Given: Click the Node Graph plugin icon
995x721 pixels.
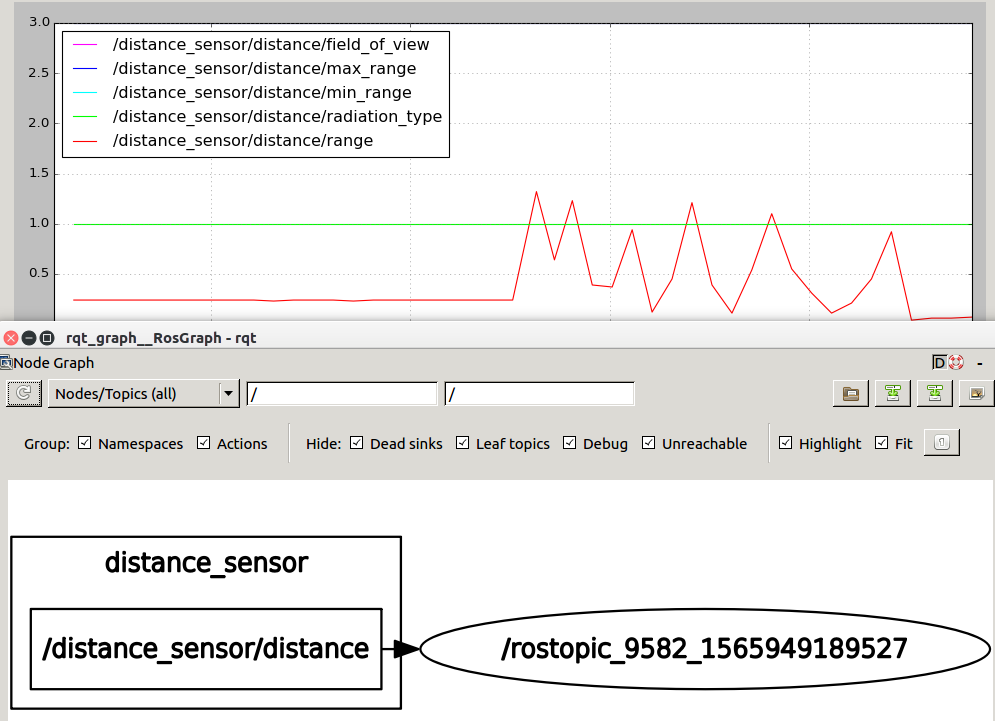Looking at the screenshot, I should click(x=6, y=362).
